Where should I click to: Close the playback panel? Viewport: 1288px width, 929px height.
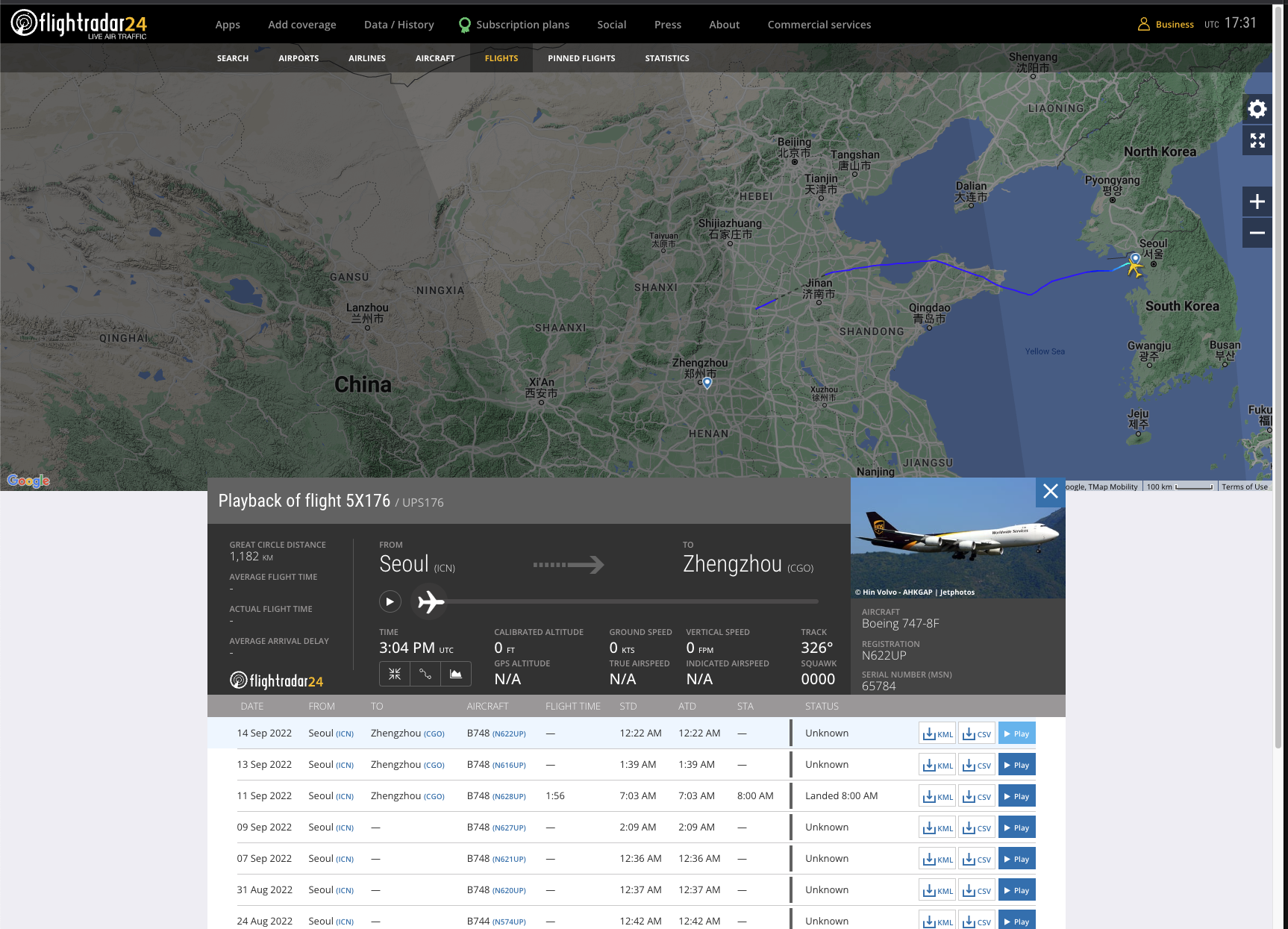coord(1051,492)
